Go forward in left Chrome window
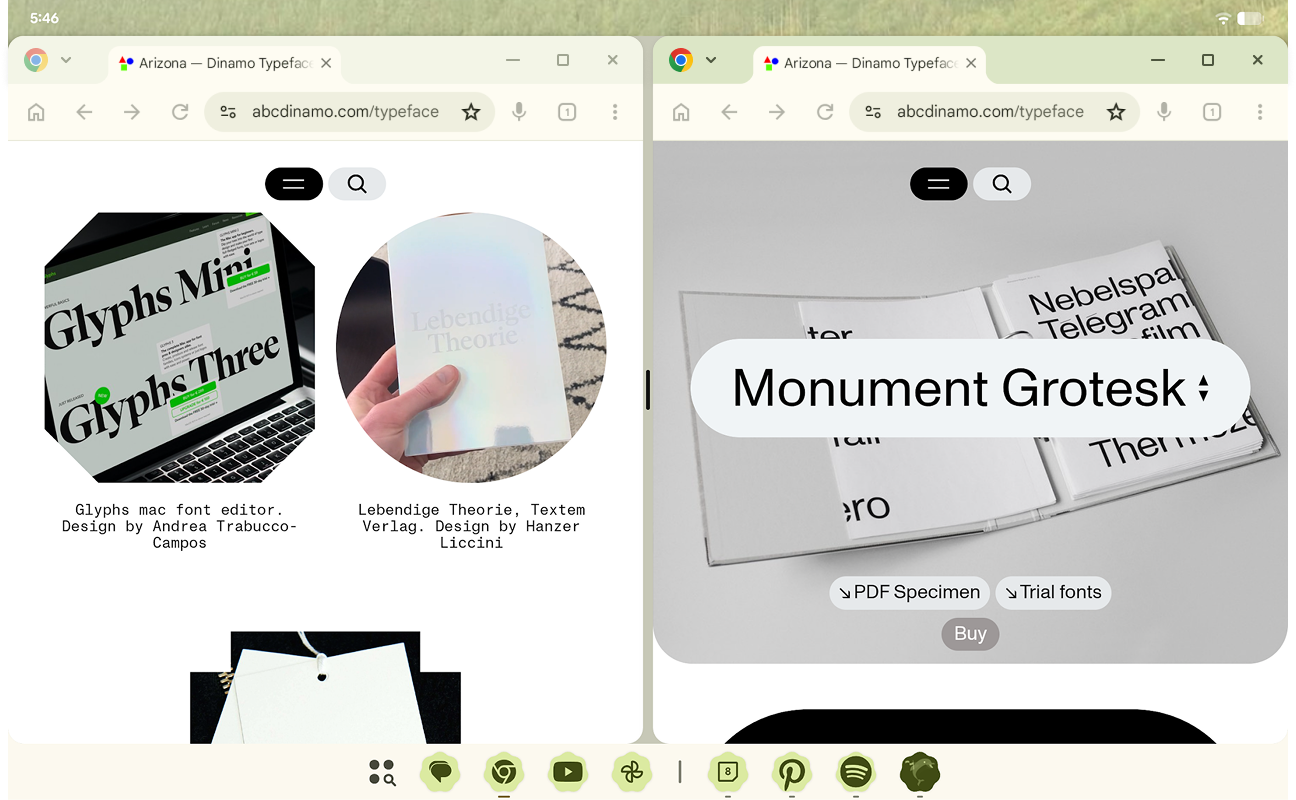Viewport: 1296px width, 800px height. click(132, 112)
